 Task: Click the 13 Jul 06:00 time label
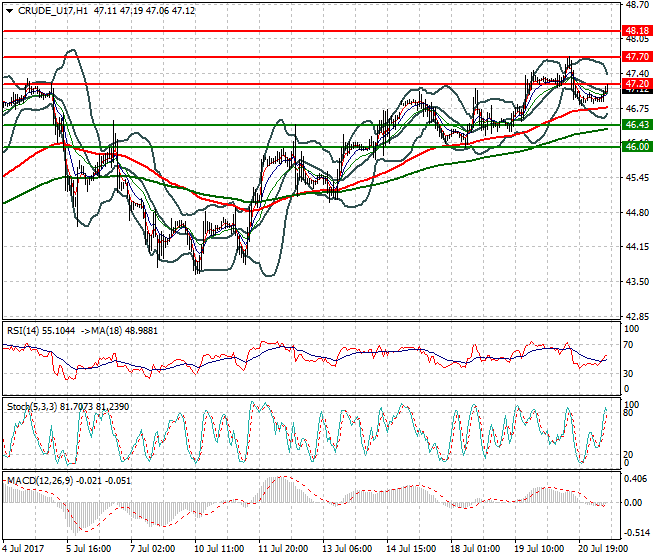[347, 549]
